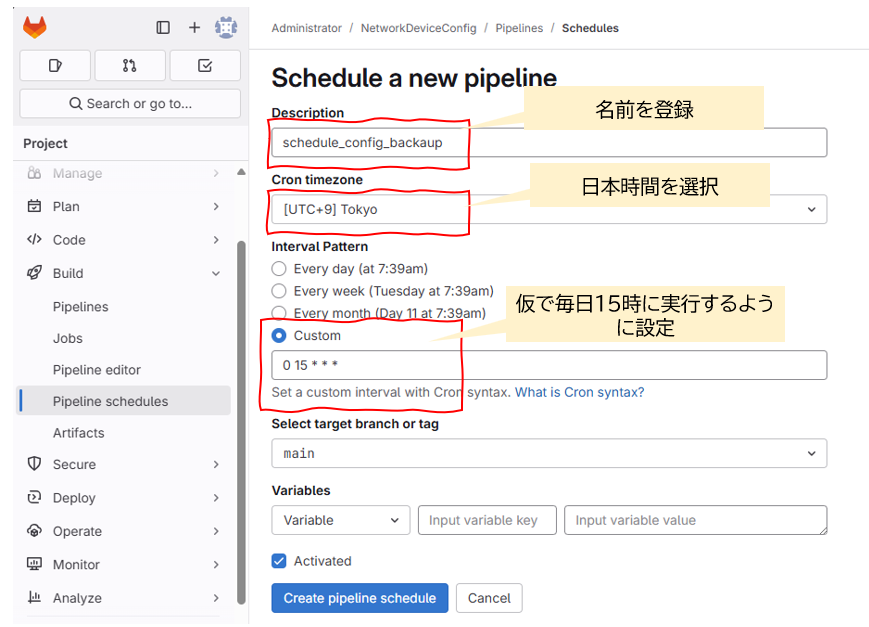Image resolution: width=869 pixels, height=627 pixels.
Task: Click Create pipeline schedule button
Action: [x=360, y=598]
